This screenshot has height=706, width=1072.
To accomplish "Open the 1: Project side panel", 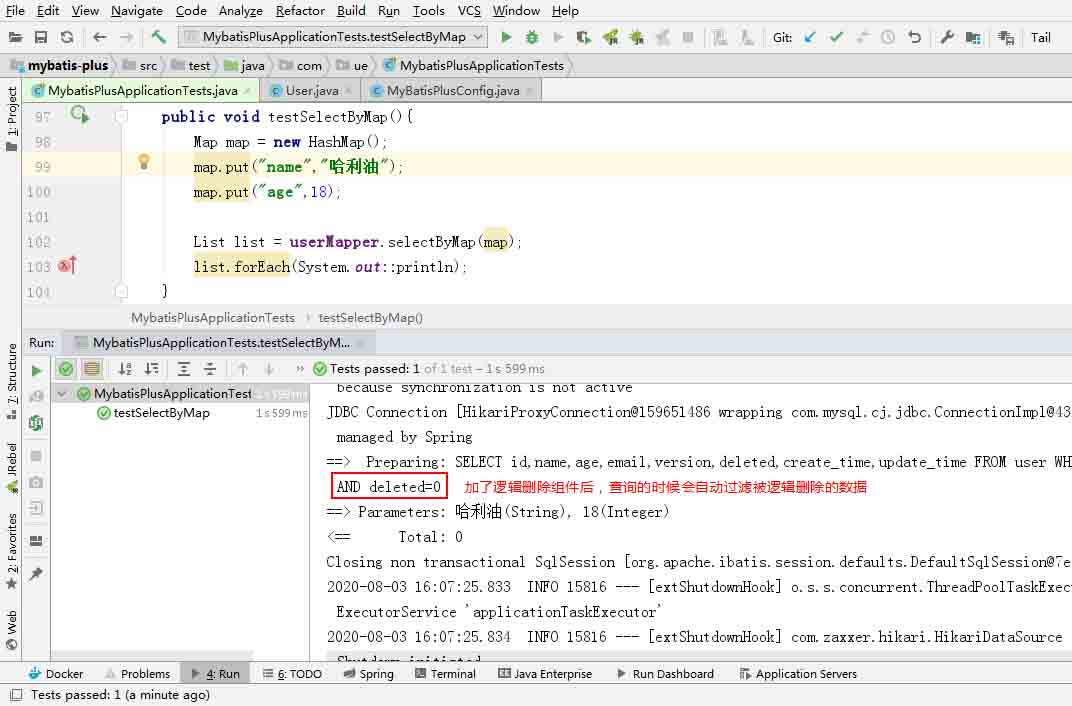I will pyautogui.click(x=12, y=119).
